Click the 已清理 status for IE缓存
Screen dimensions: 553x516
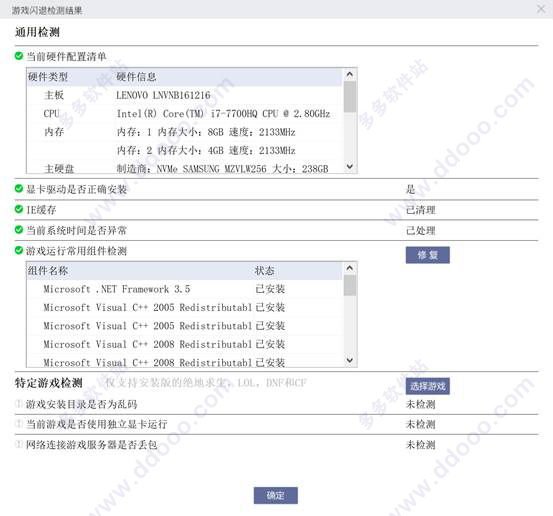tap(420, 210)
